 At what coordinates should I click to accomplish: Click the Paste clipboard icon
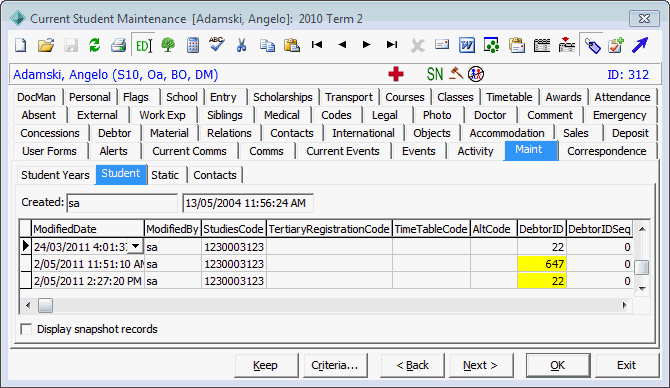(292, 45)
